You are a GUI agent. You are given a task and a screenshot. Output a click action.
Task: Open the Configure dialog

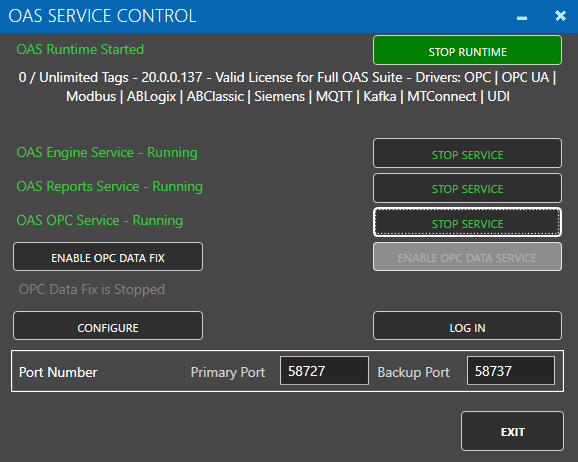point(108,326)
